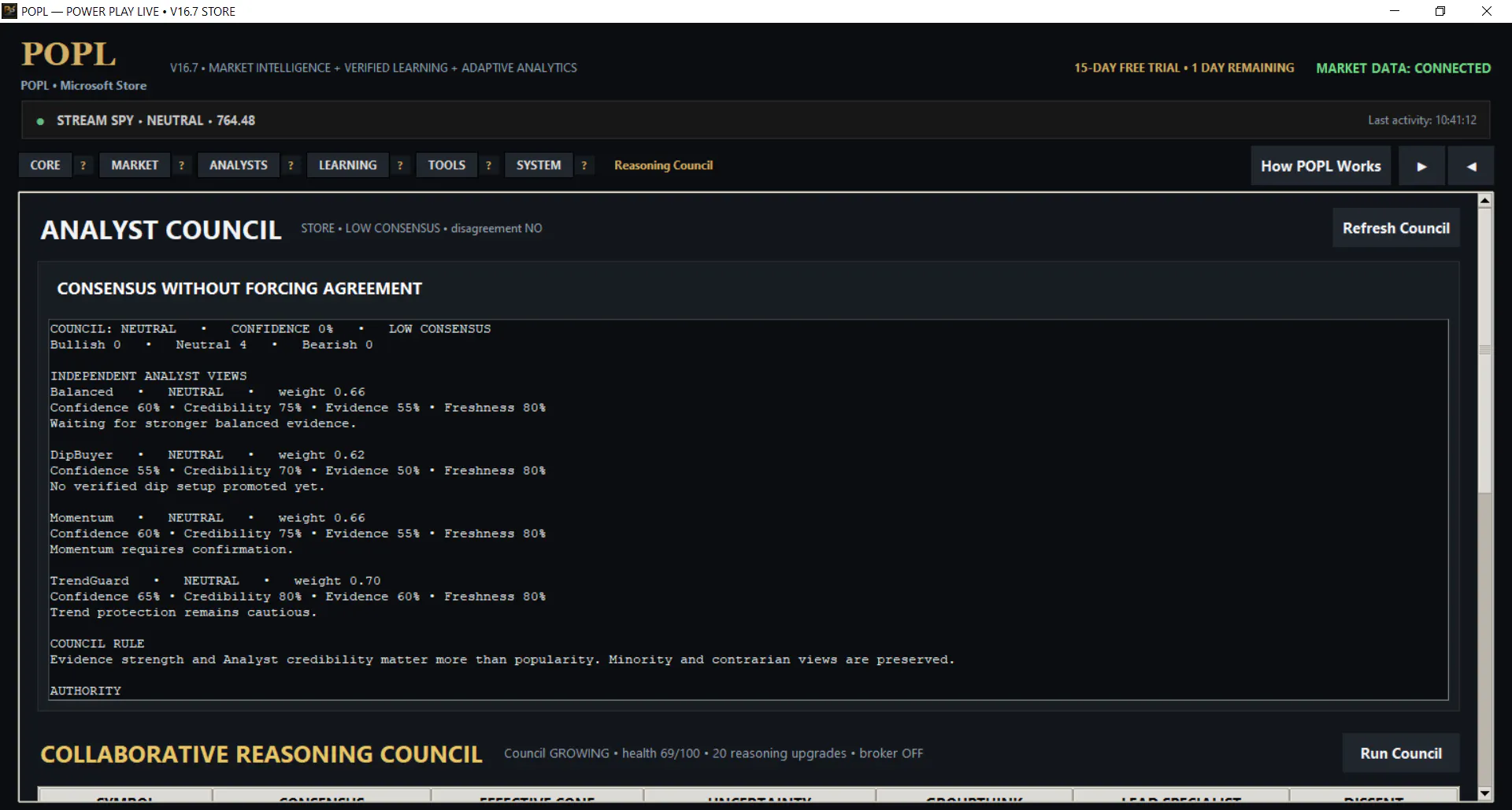
Task: Select the TOOLS tab
Action: pyautogui.click(x=447, y=165)
